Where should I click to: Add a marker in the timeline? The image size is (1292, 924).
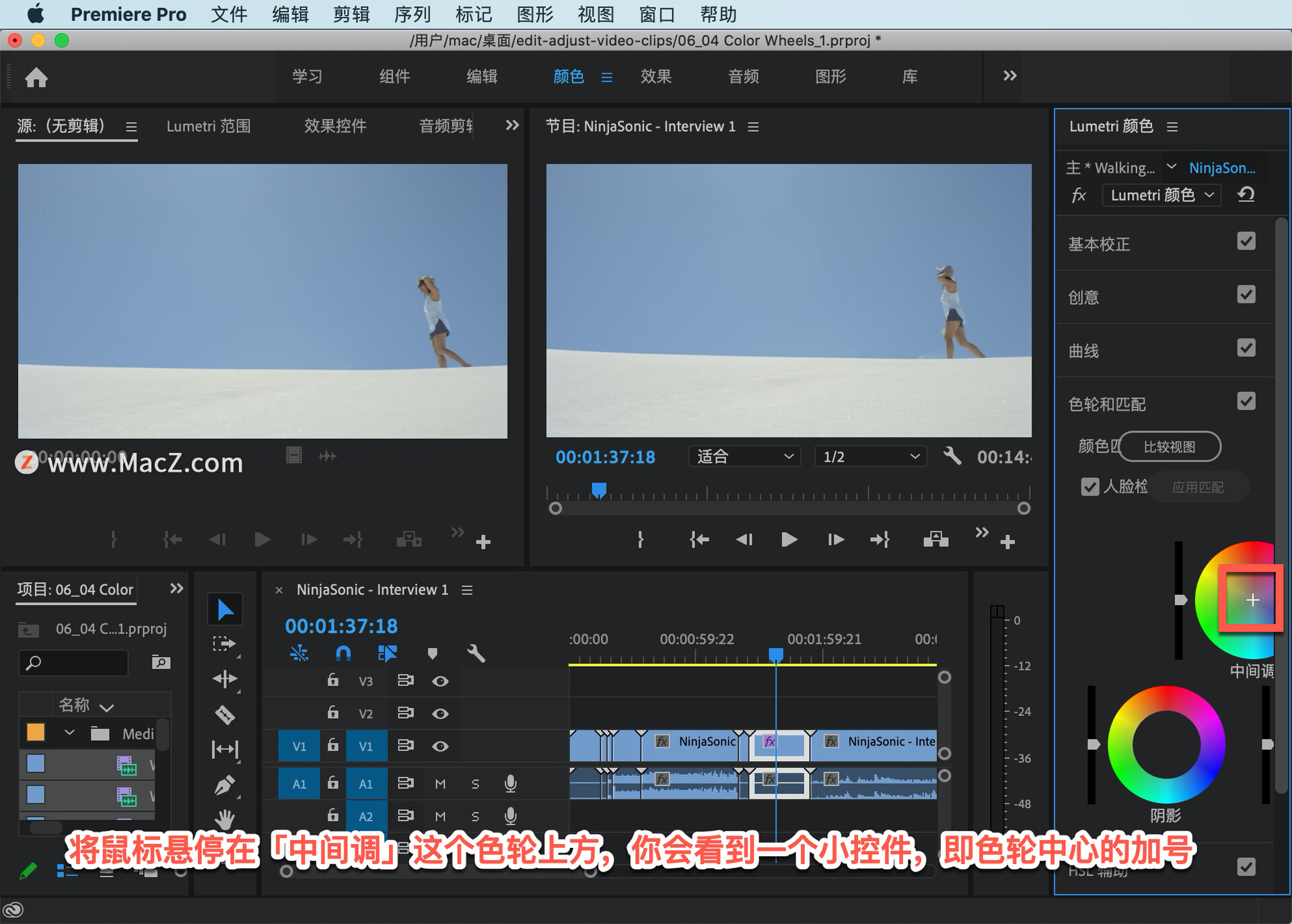point(432,653)
